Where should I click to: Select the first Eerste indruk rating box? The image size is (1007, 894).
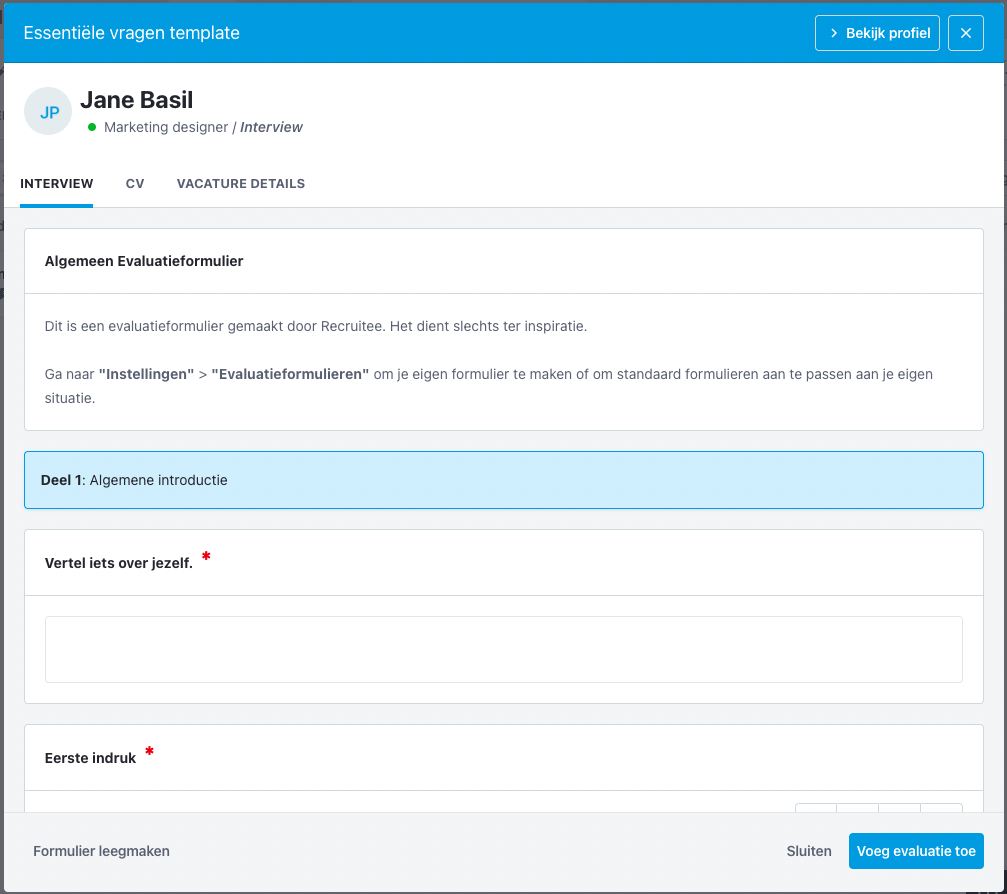tap(816, 807)
